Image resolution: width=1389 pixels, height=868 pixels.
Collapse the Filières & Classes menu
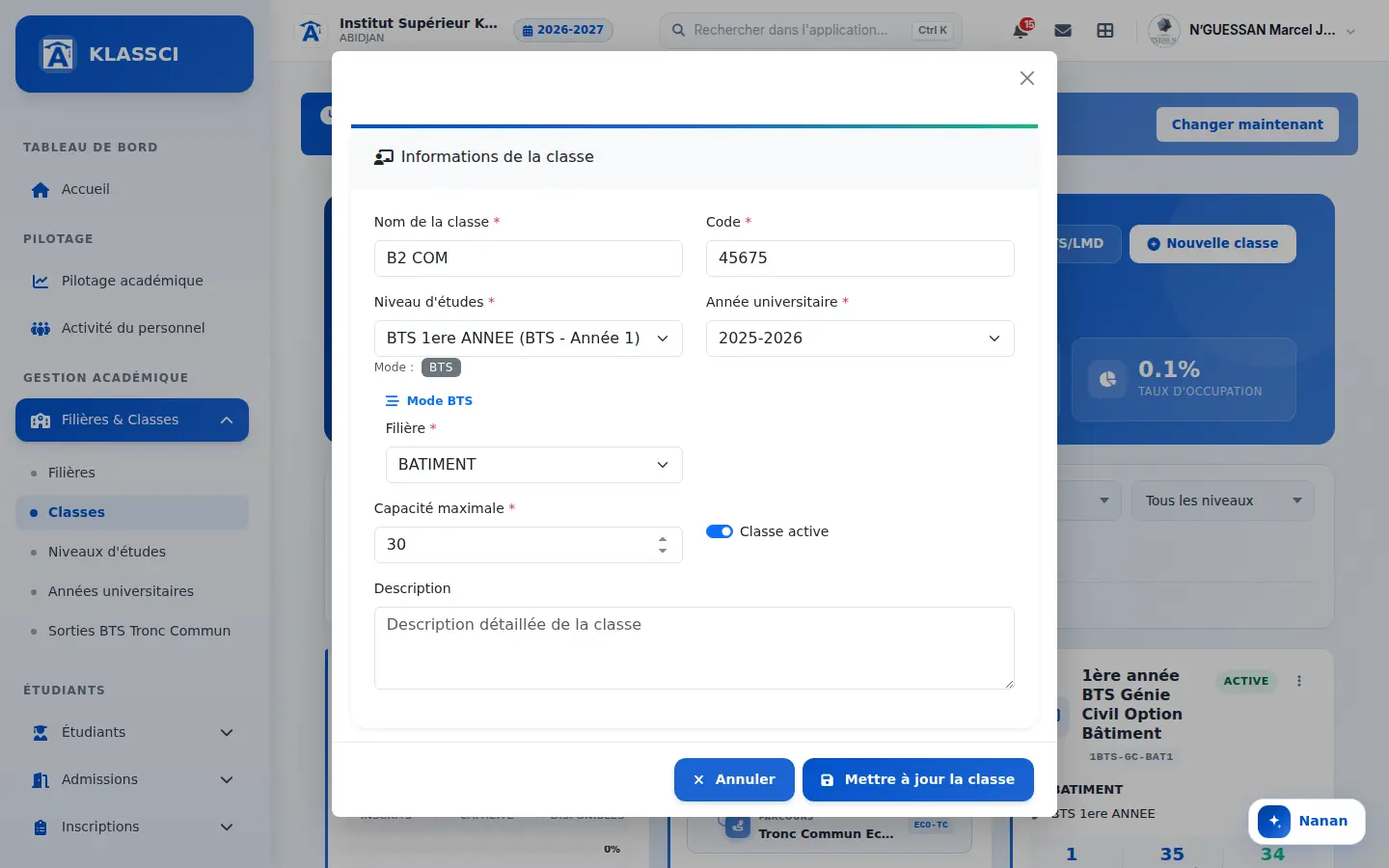(x=227, y=420)
